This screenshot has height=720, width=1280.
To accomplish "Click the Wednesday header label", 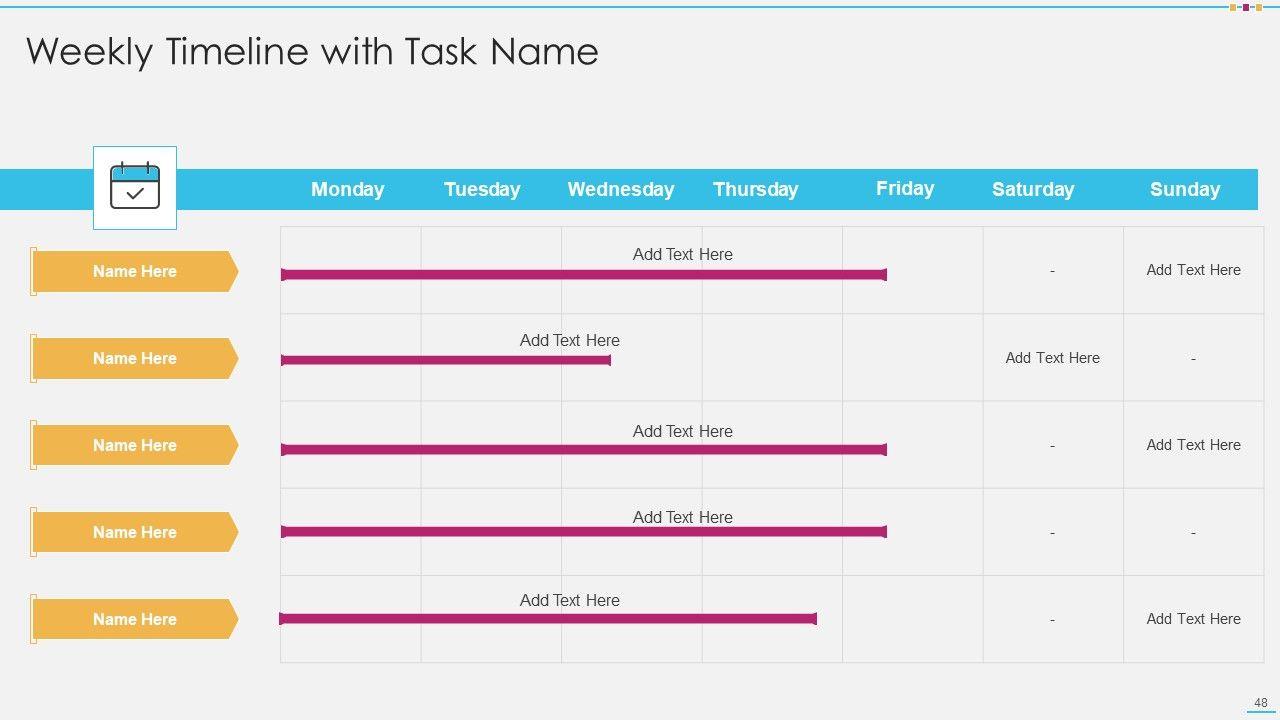I will click(620, 190).
